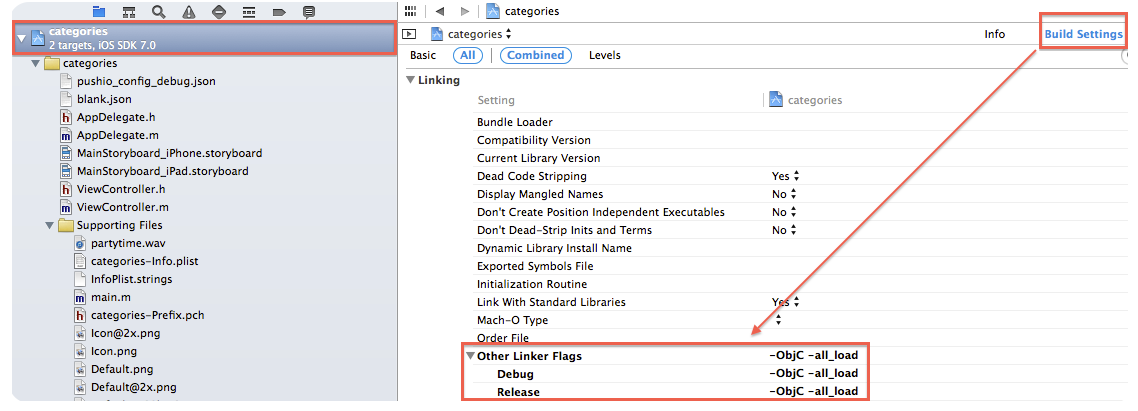1138x411 pixels.
Task: Collapse the Other Linker Flags triangle
Action: tap(470, 357)
